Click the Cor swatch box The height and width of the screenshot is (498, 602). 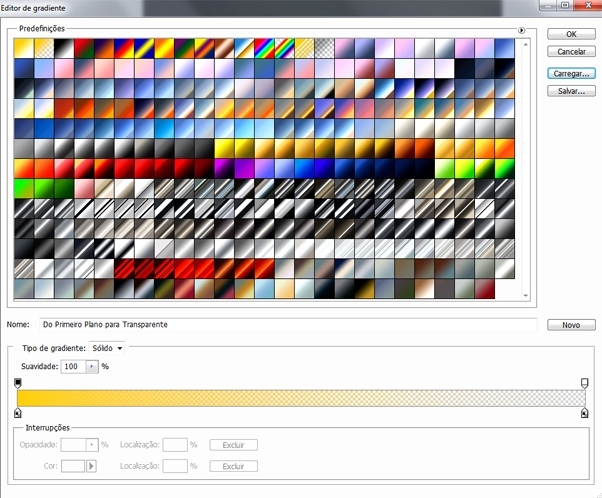click(x=73, y=466)
